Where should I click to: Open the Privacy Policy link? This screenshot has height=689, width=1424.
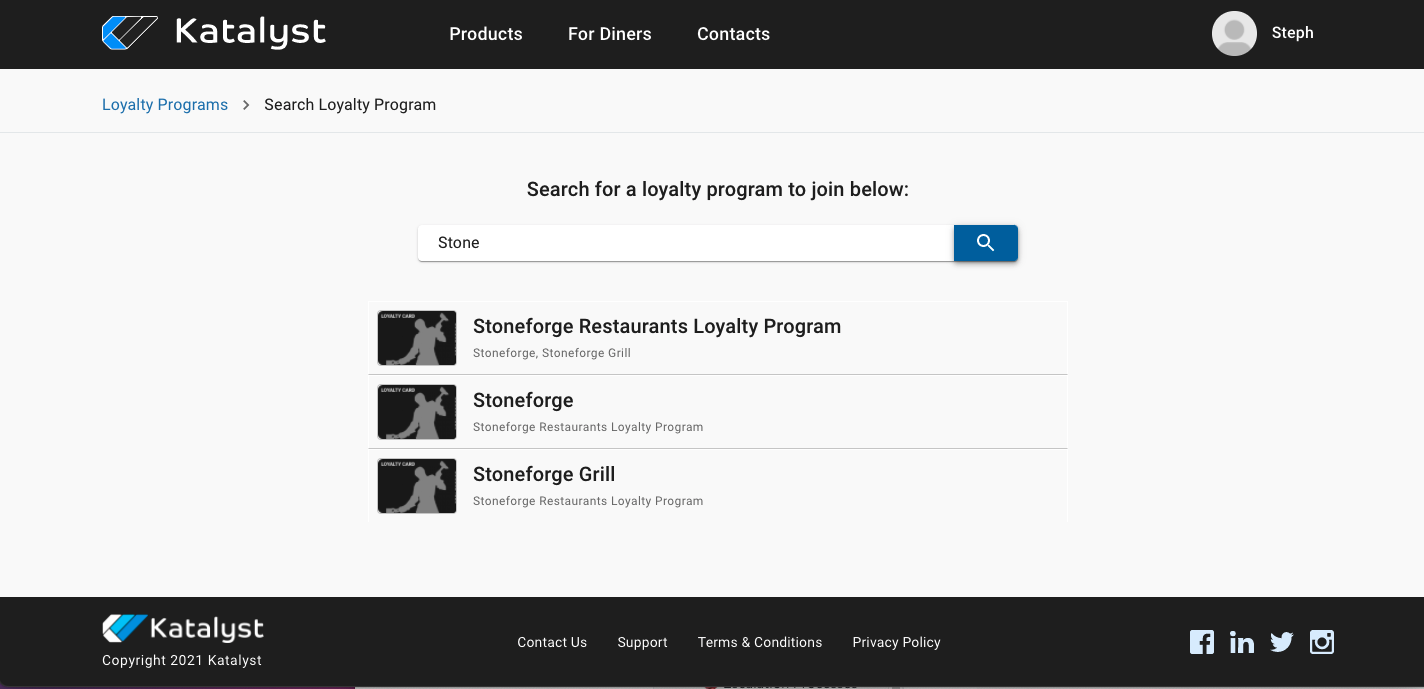pyautogui.click(x=896, y=642)
